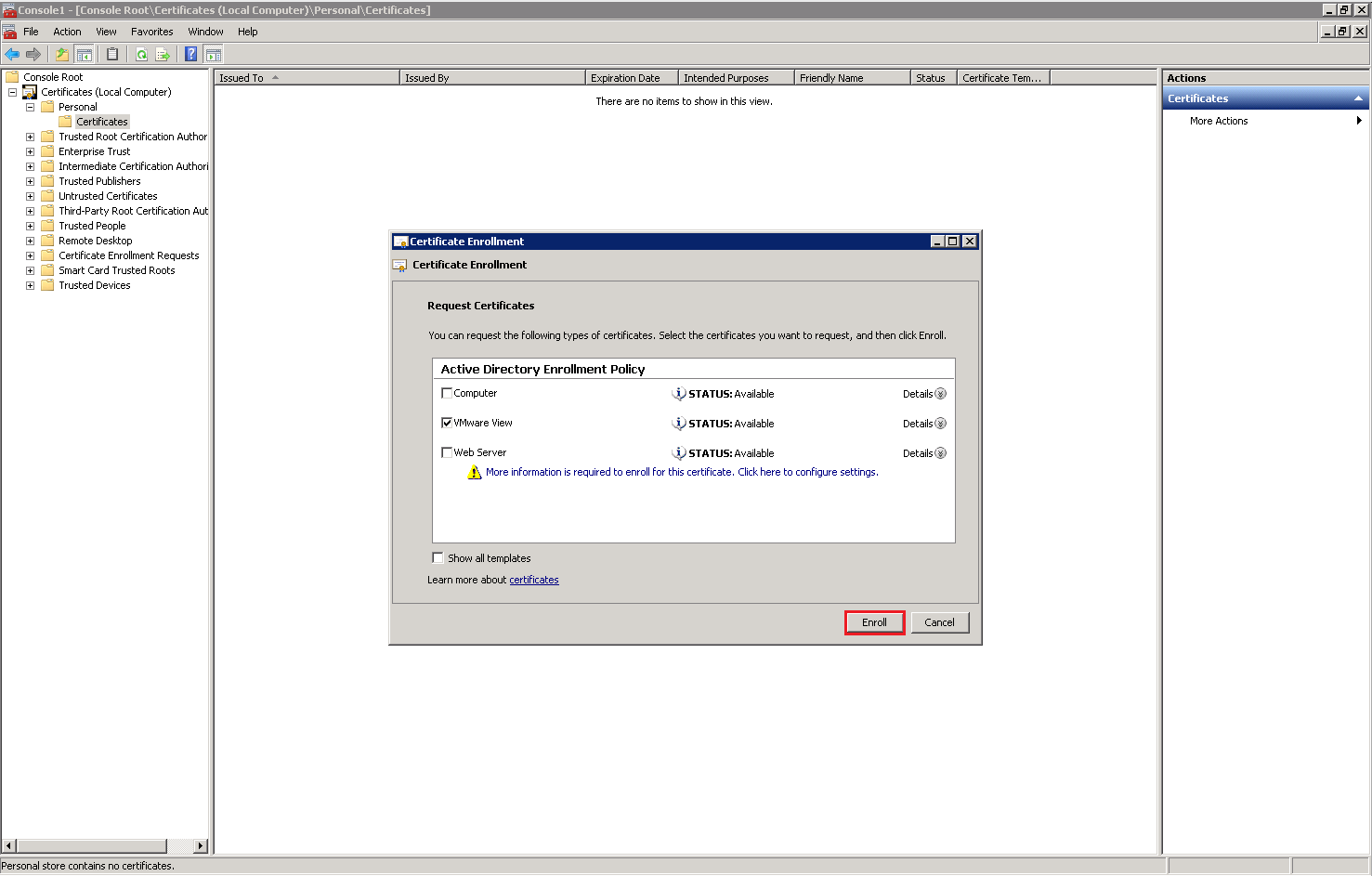Click the 'certificates' learn more link

[534, 580]
